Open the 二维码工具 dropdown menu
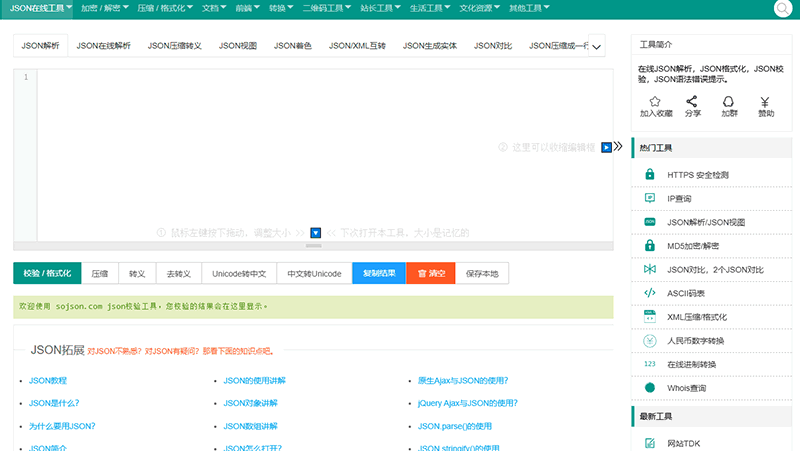The image size is (800, 451). pyautogui.click(x=327, y=8)
